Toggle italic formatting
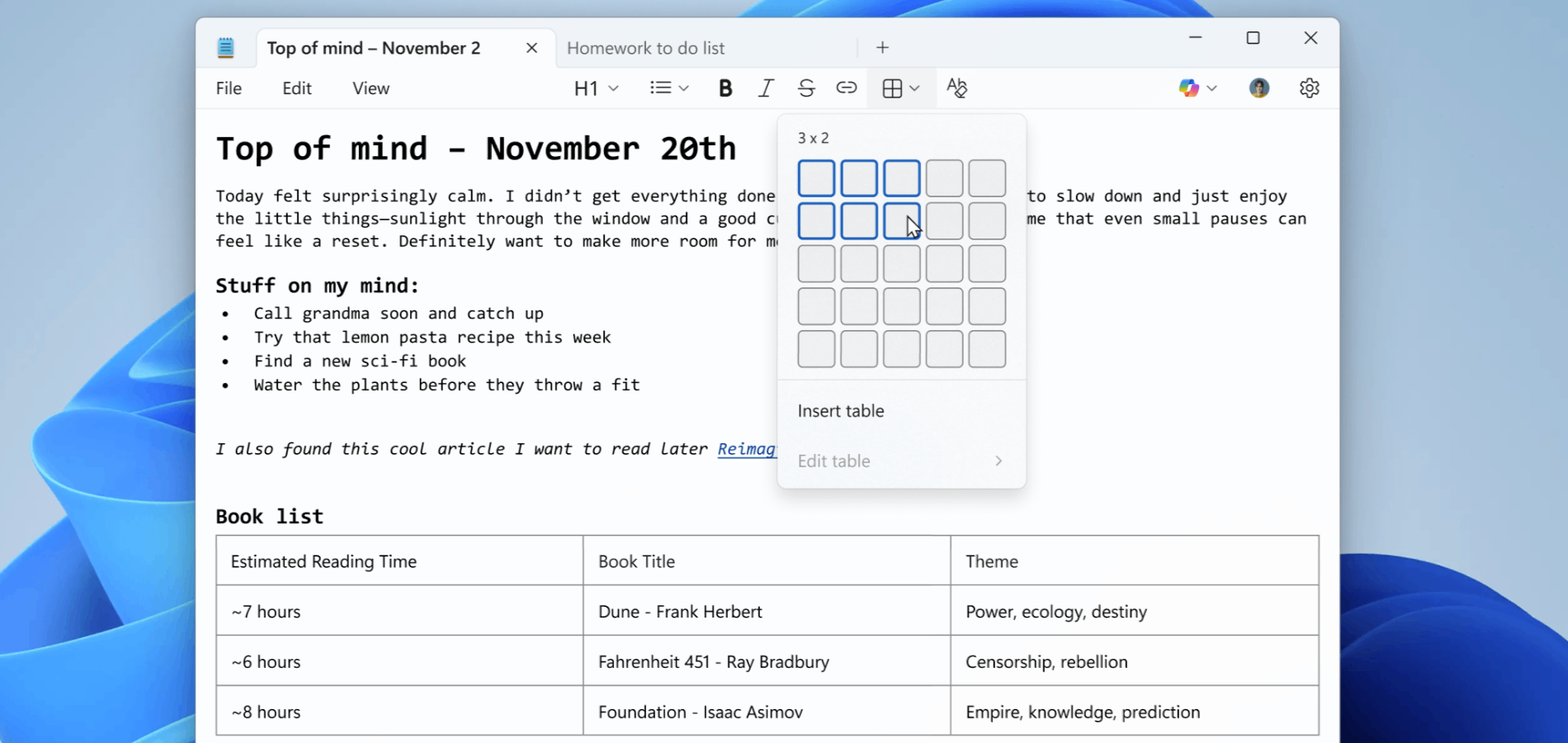 pyautogui.click(x=766, y=88)
